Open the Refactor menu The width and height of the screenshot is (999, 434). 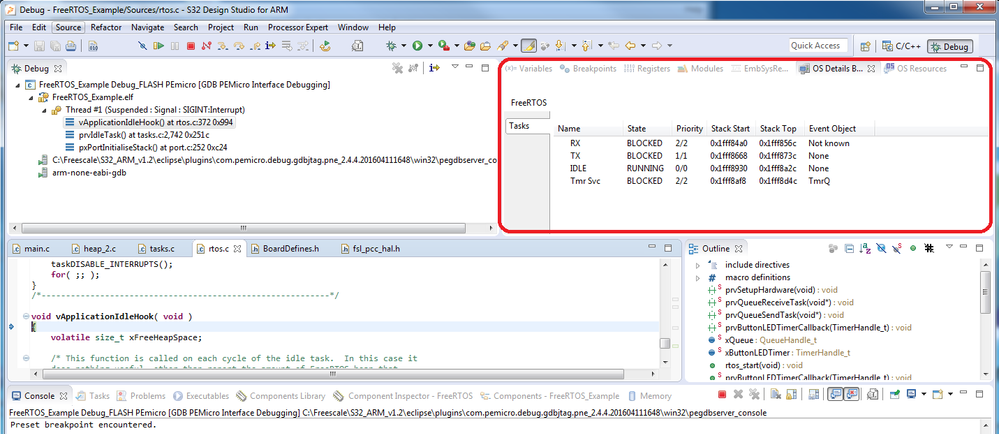(x=106, y=27)
